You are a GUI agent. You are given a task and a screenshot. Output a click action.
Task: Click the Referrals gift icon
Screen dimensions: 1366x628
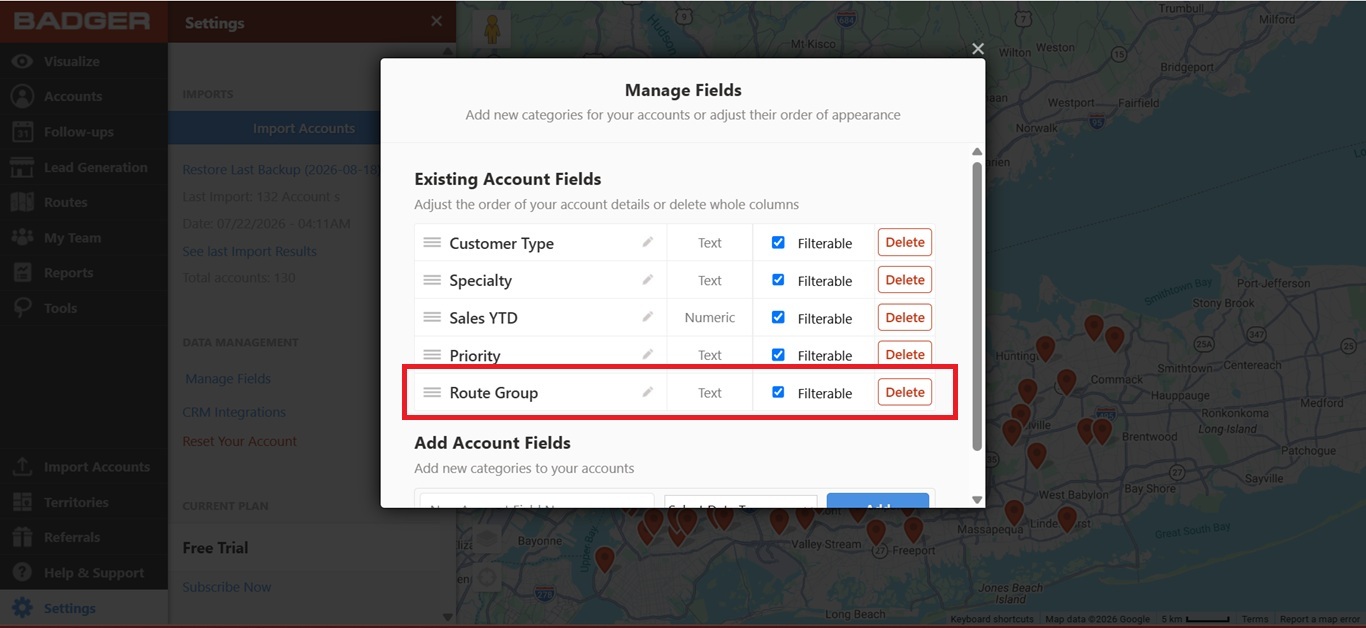[22, 537]
